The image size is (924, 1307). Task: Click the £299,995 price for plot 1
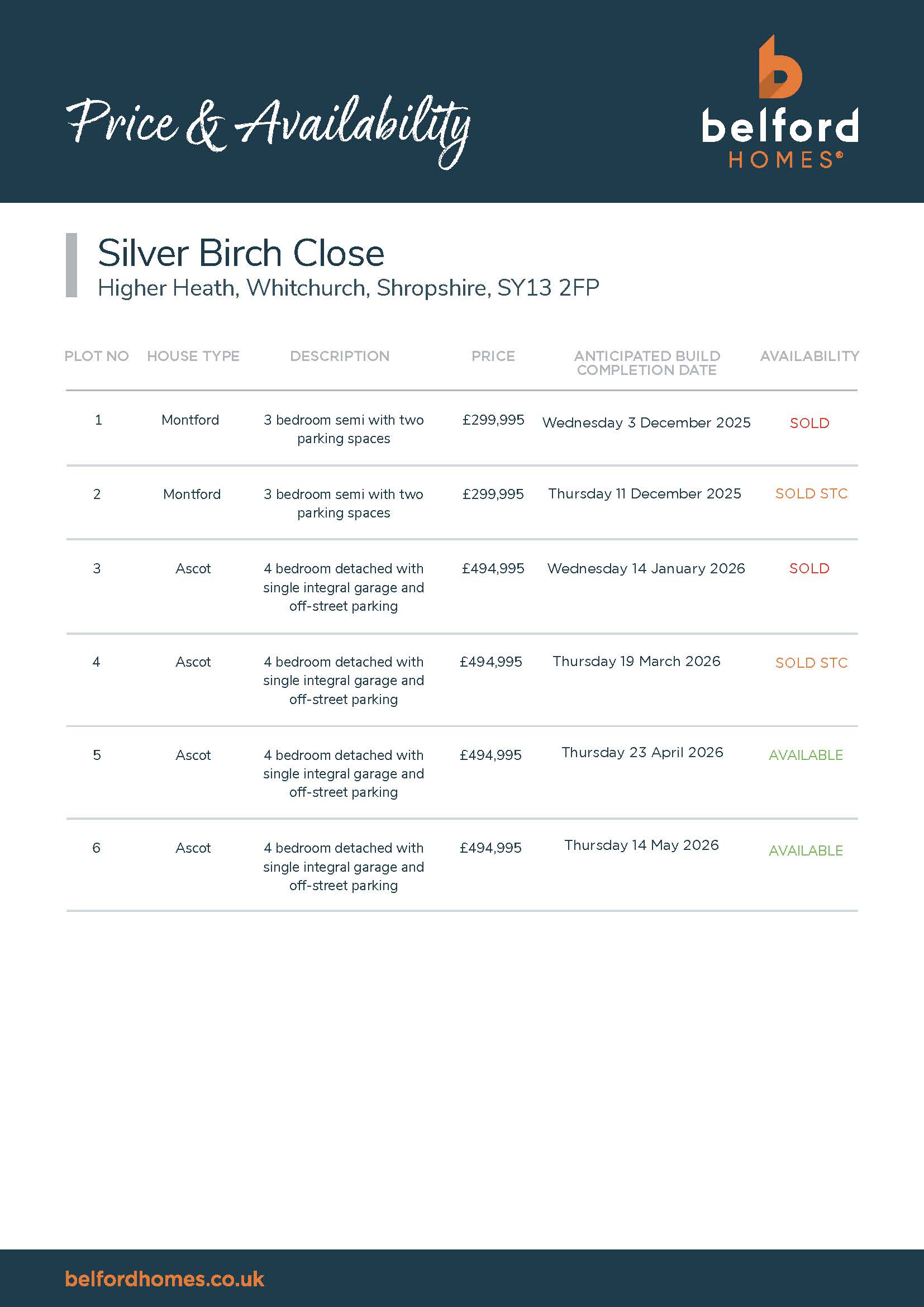click(493, 420)
